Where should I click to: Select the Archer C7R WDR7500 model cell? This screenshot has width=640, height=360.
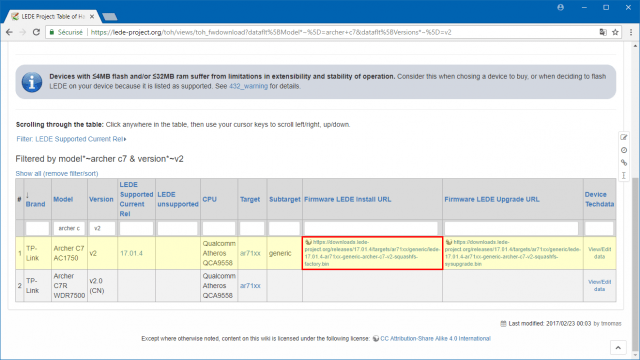coord(69,286)
